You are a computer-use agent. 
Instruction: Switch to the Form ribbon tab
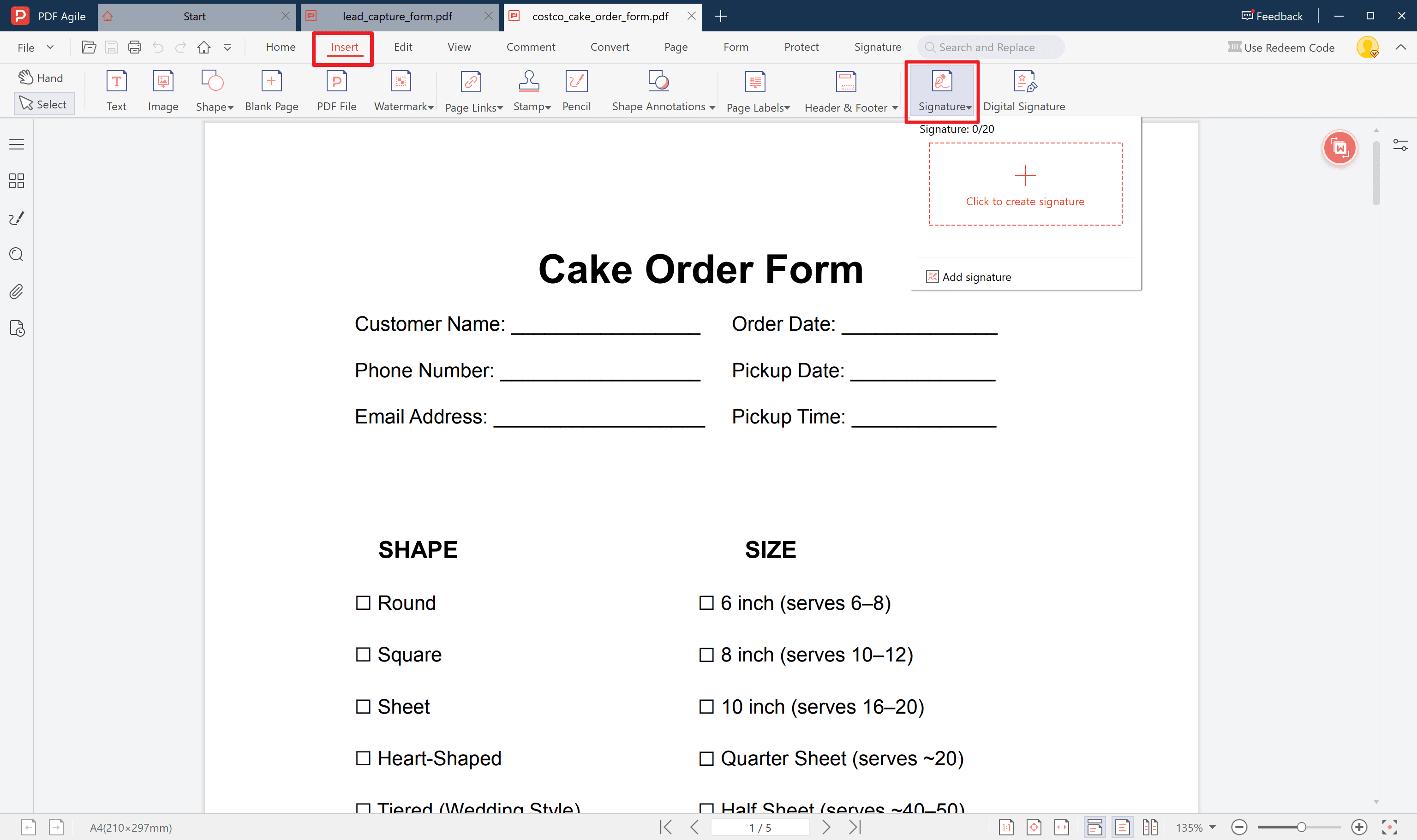click(x=735, y=47)
